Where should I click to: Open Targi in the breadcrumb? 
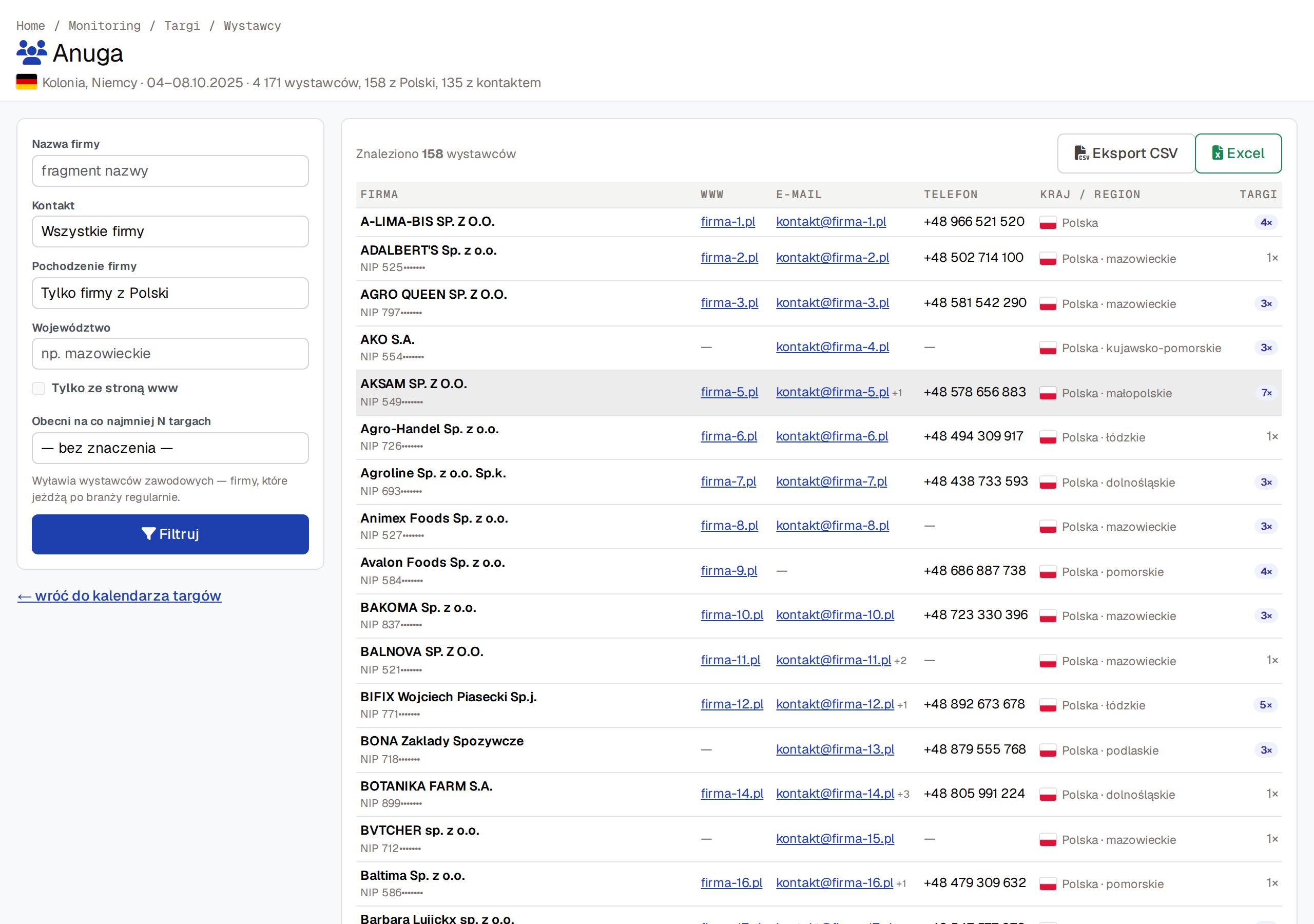pos(182,26)
